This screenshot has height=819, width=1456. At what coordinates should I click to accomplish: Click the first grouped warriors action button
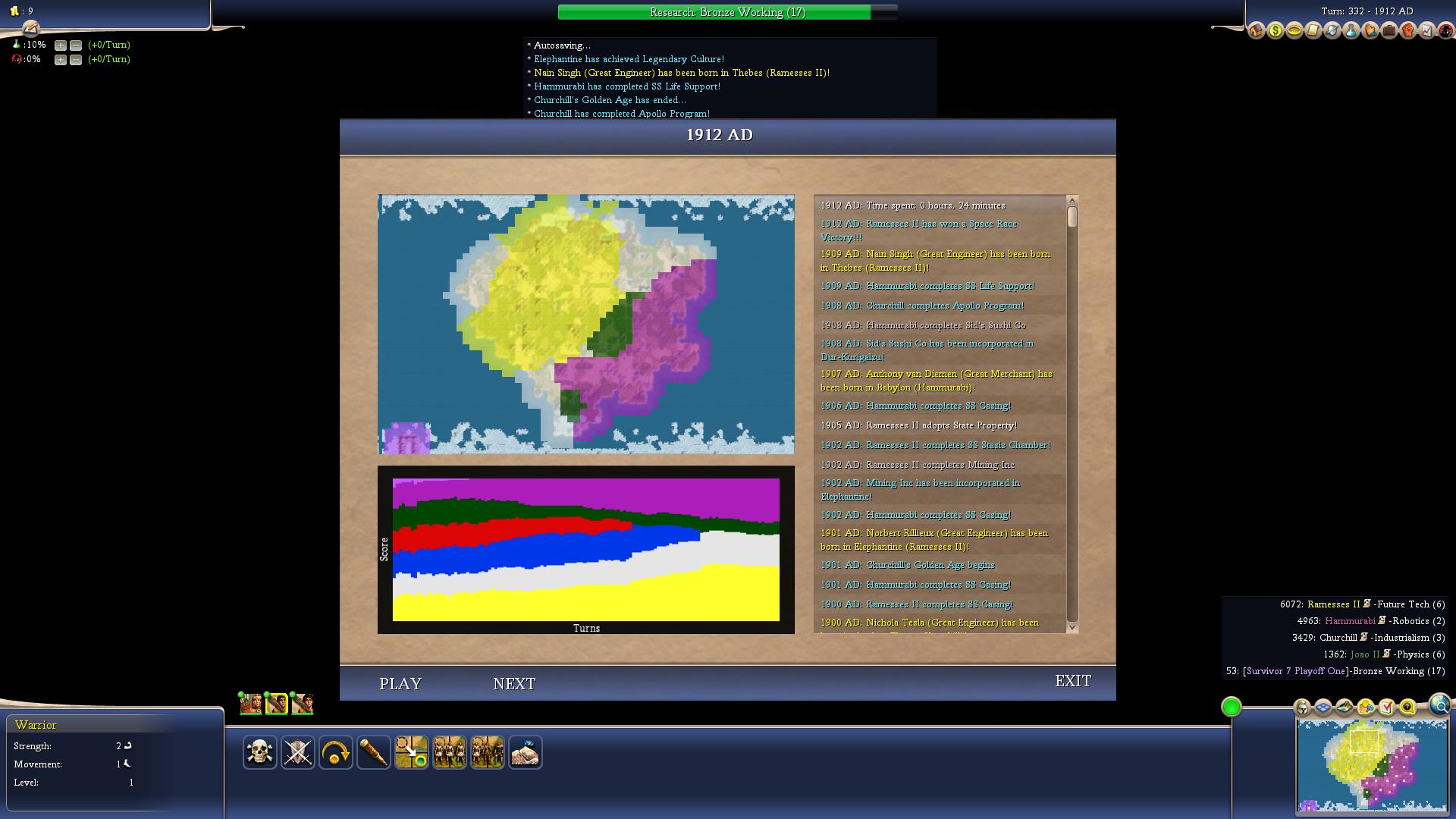coord(450,752)
